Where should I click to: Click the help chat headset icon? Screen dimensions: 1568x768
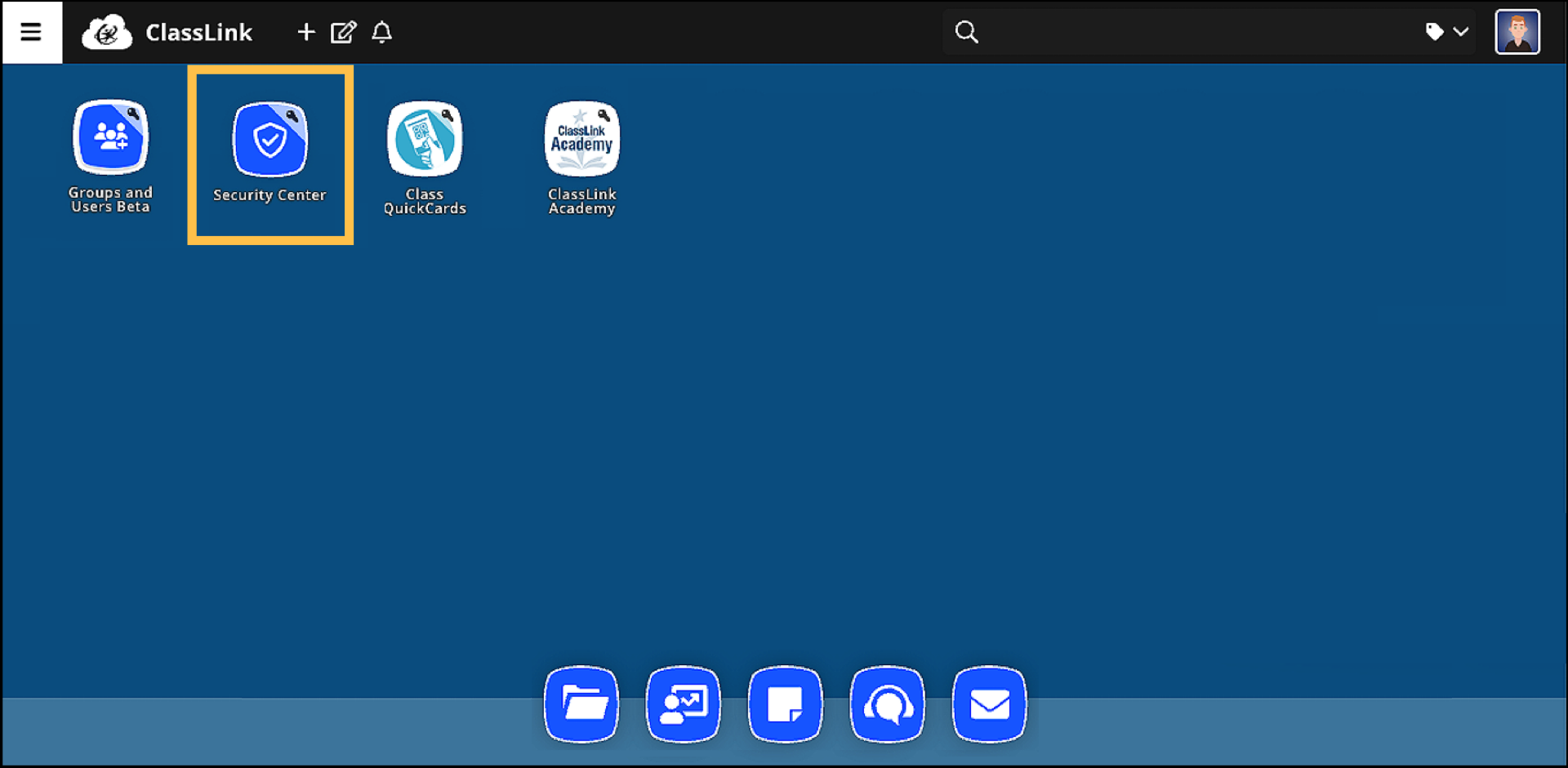[x=887, y=703]
